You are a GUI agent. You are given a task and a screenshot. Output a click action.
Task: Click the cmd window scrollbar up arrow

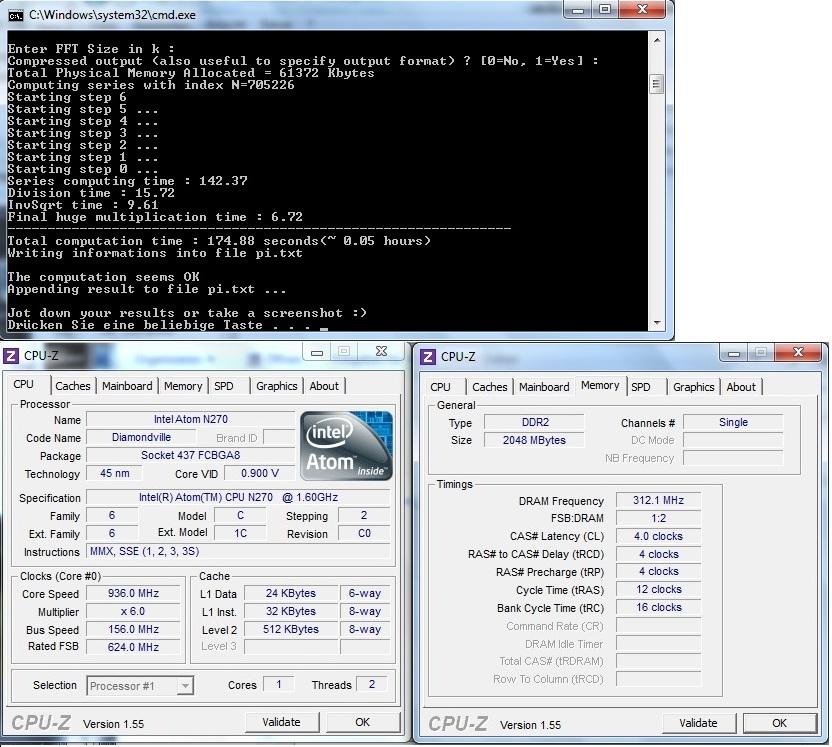coord(657,40)
